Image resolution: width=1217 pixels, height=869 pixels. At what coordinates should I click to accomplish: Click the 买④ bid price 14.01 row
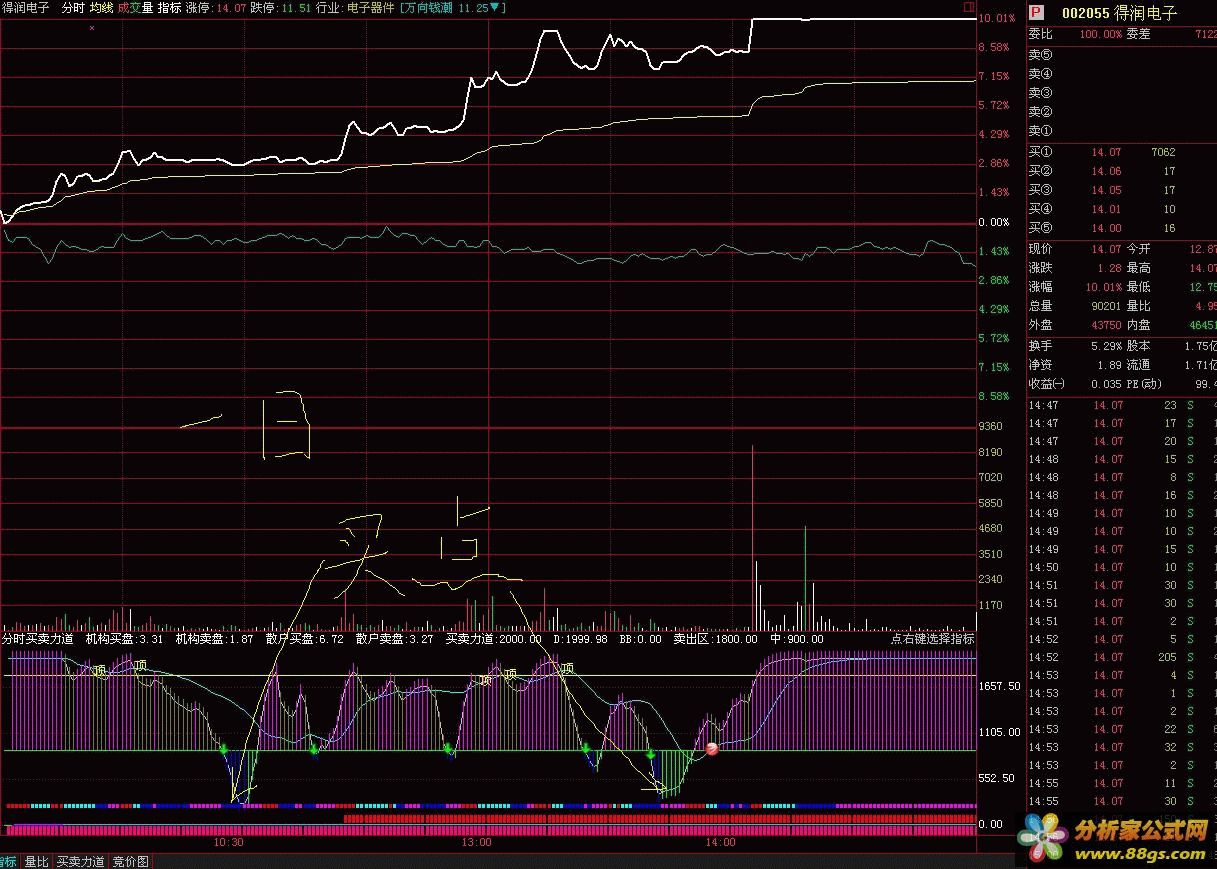[x=1121, y=209]
